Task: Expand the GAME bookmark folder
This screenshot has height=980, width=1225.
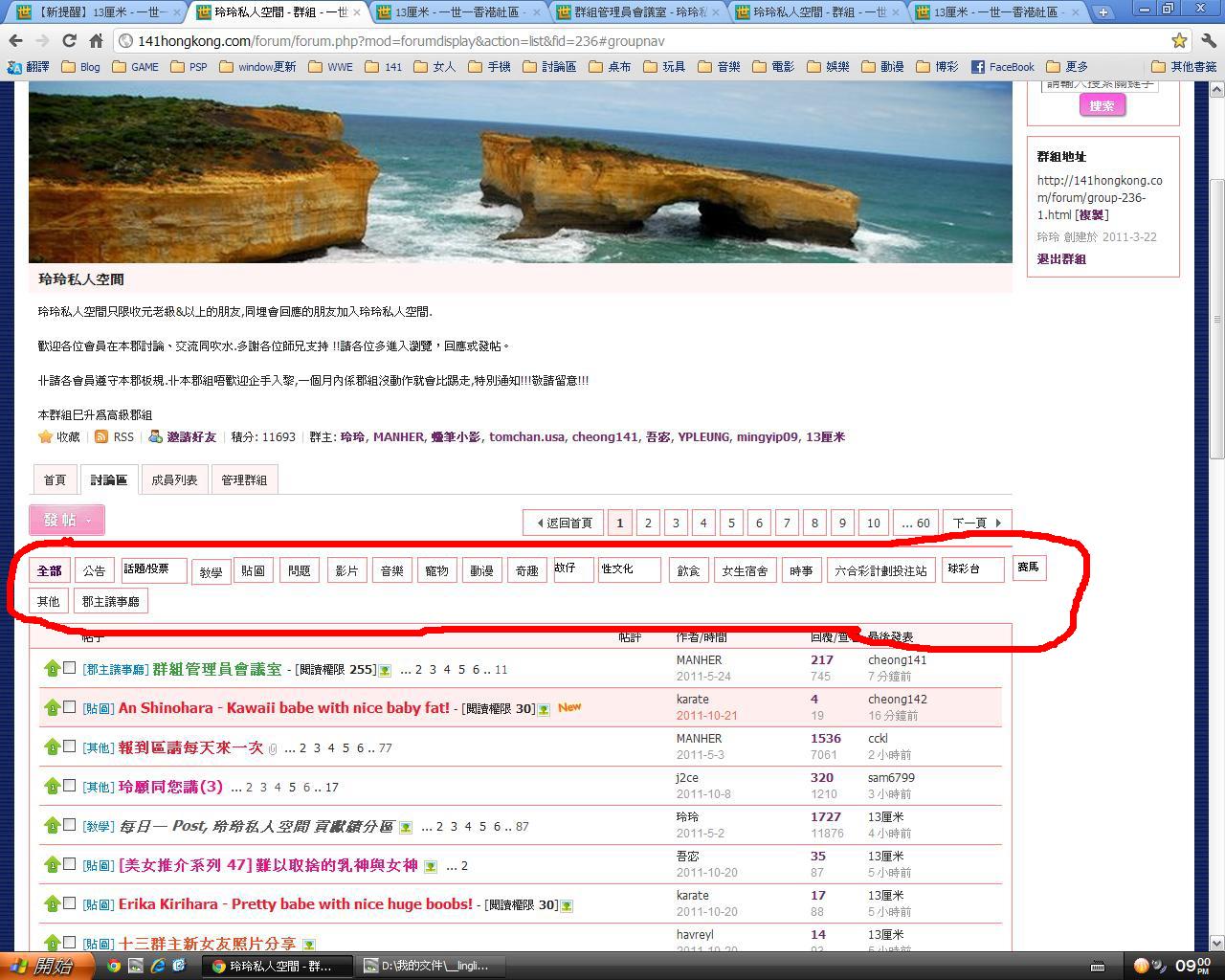Action: [x=135, y=67]
